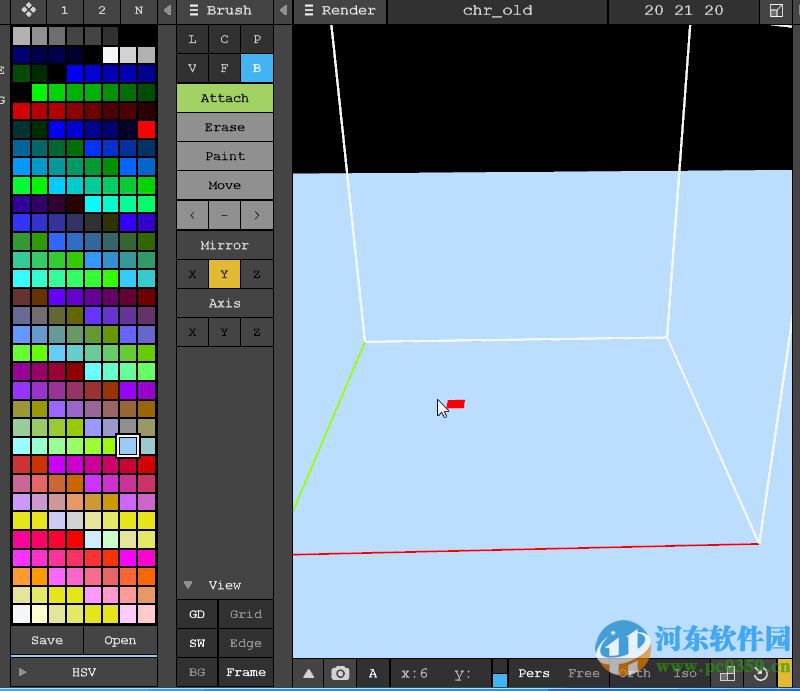
Task: Collapse the View section
Action: click(x=188, y=585)
